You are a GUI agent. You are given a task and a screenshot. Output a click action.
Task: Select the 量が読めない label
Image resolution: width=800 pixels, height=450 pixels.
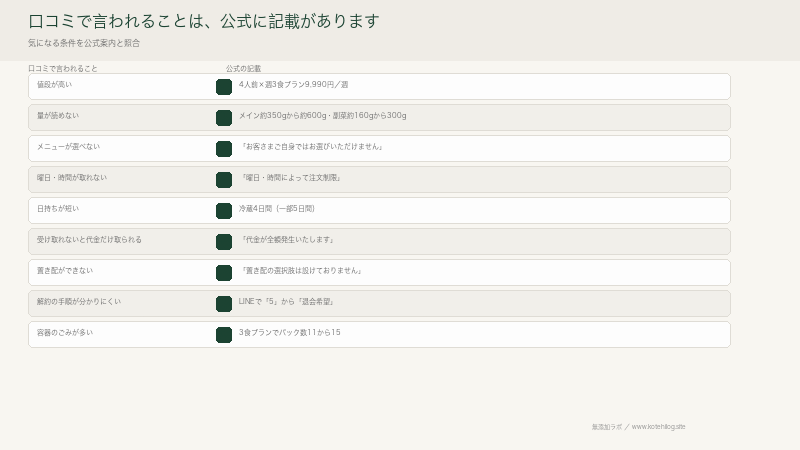pos(58,116)
